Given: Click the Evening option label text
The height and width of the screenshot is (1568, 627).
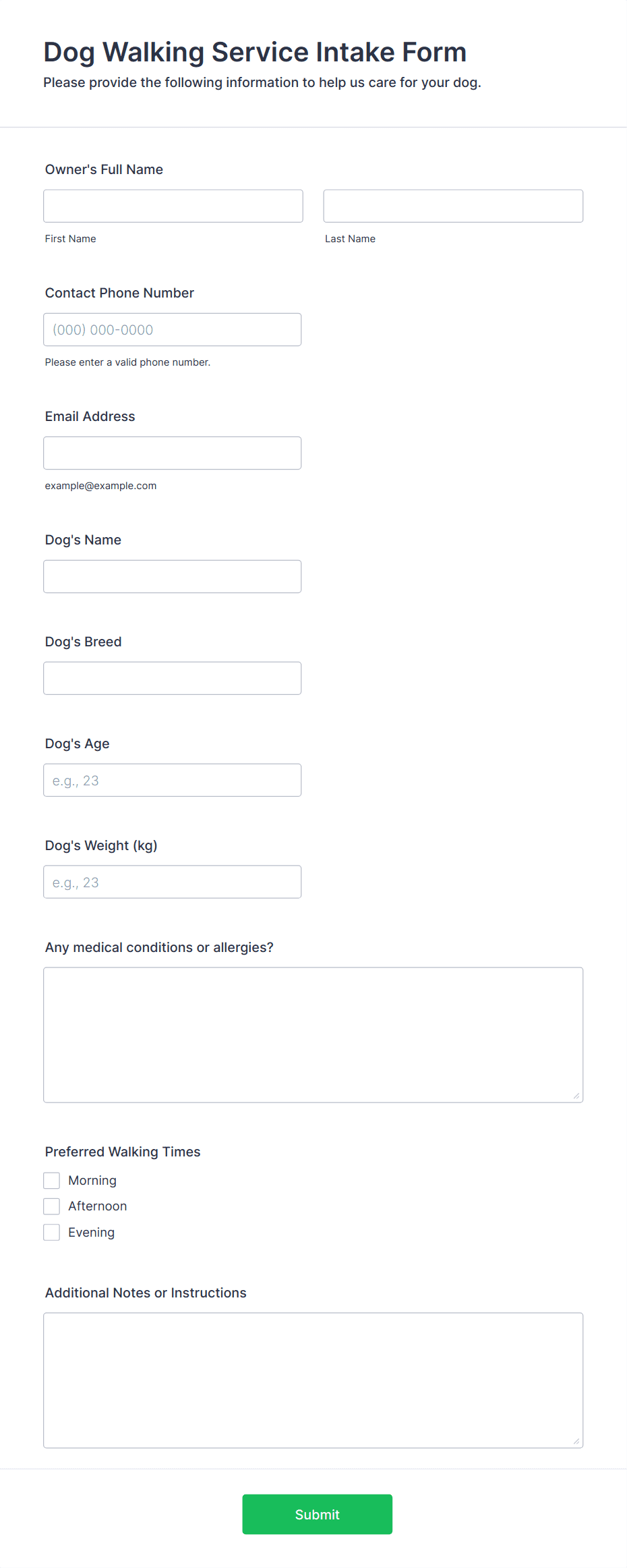Looking at the screenshot, I should [92, 1233].
